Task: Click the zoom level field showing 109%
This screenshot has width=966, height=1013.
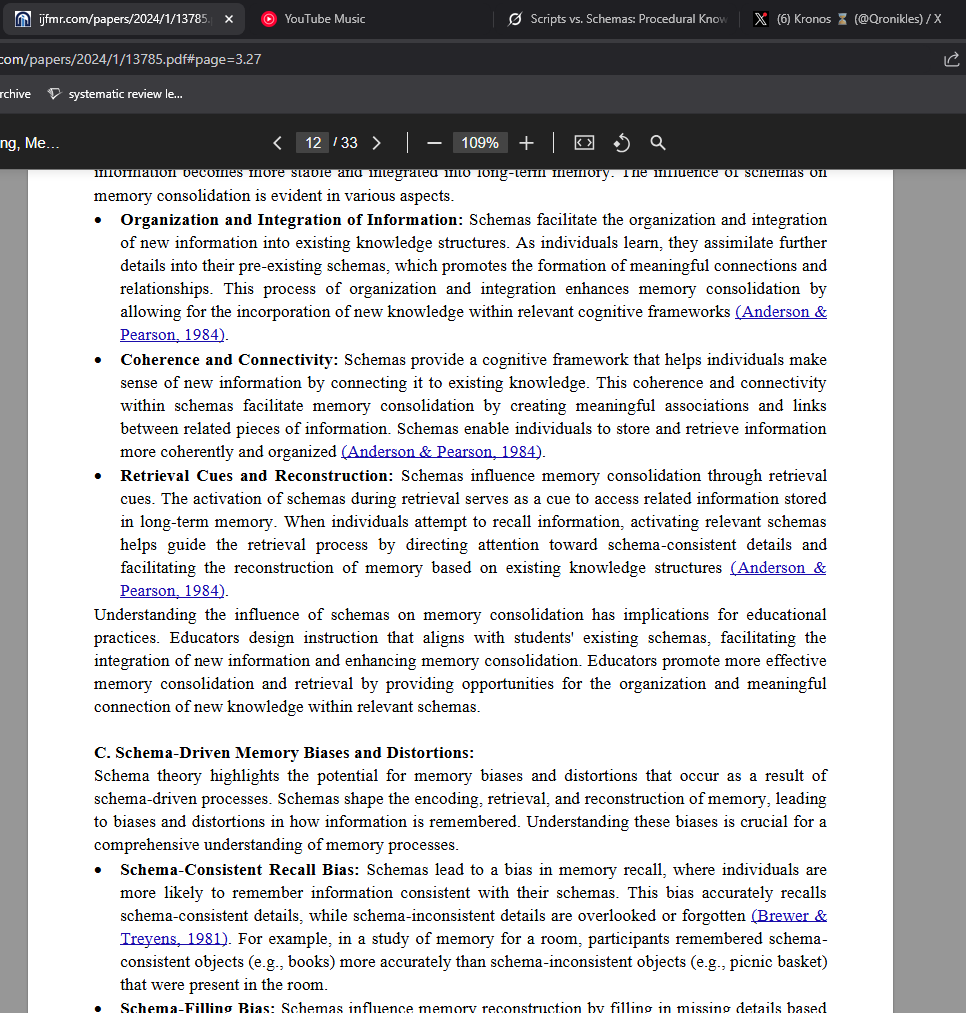Action: tap(480, 143)
